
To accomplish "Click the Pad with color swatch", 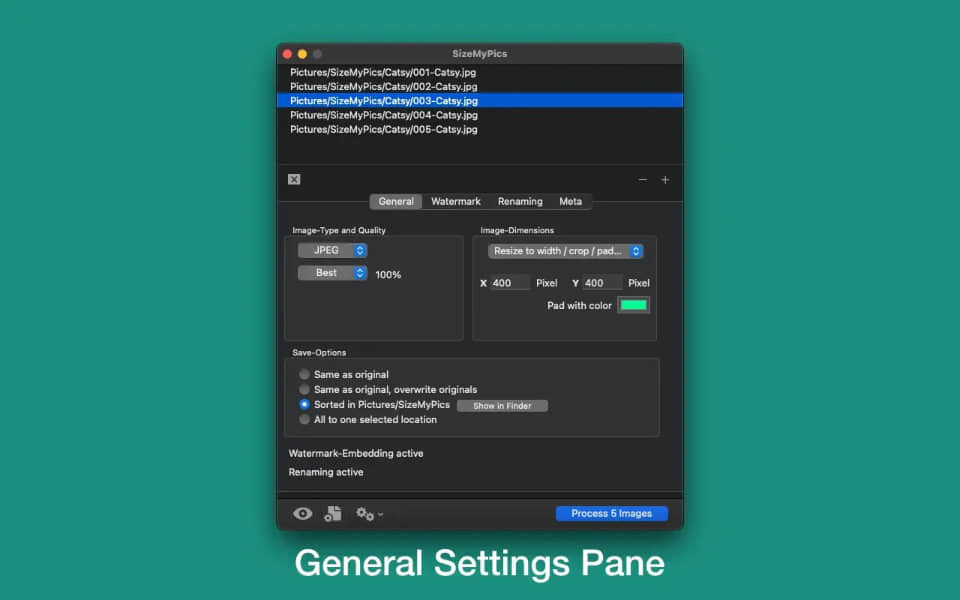I will 634,305.
